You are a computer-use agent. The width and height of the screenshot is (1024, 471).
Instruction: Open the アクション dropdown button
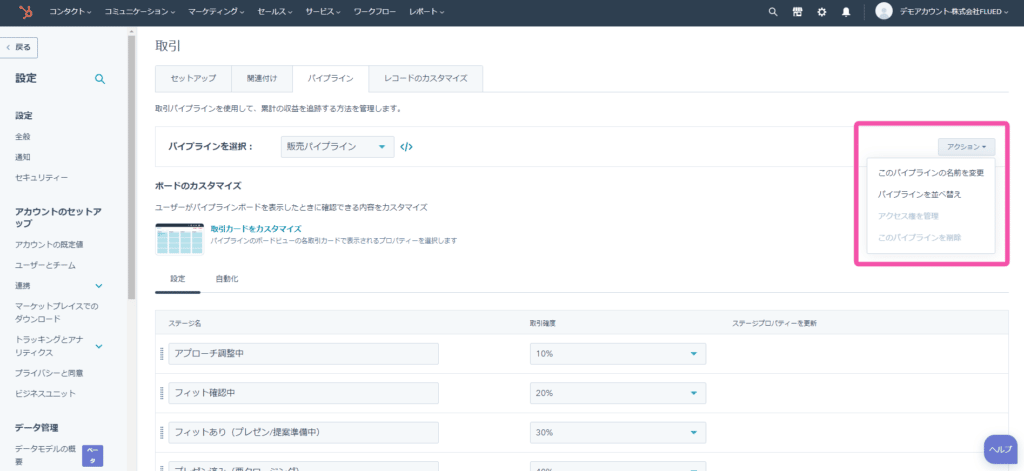[x=967, y=148]
